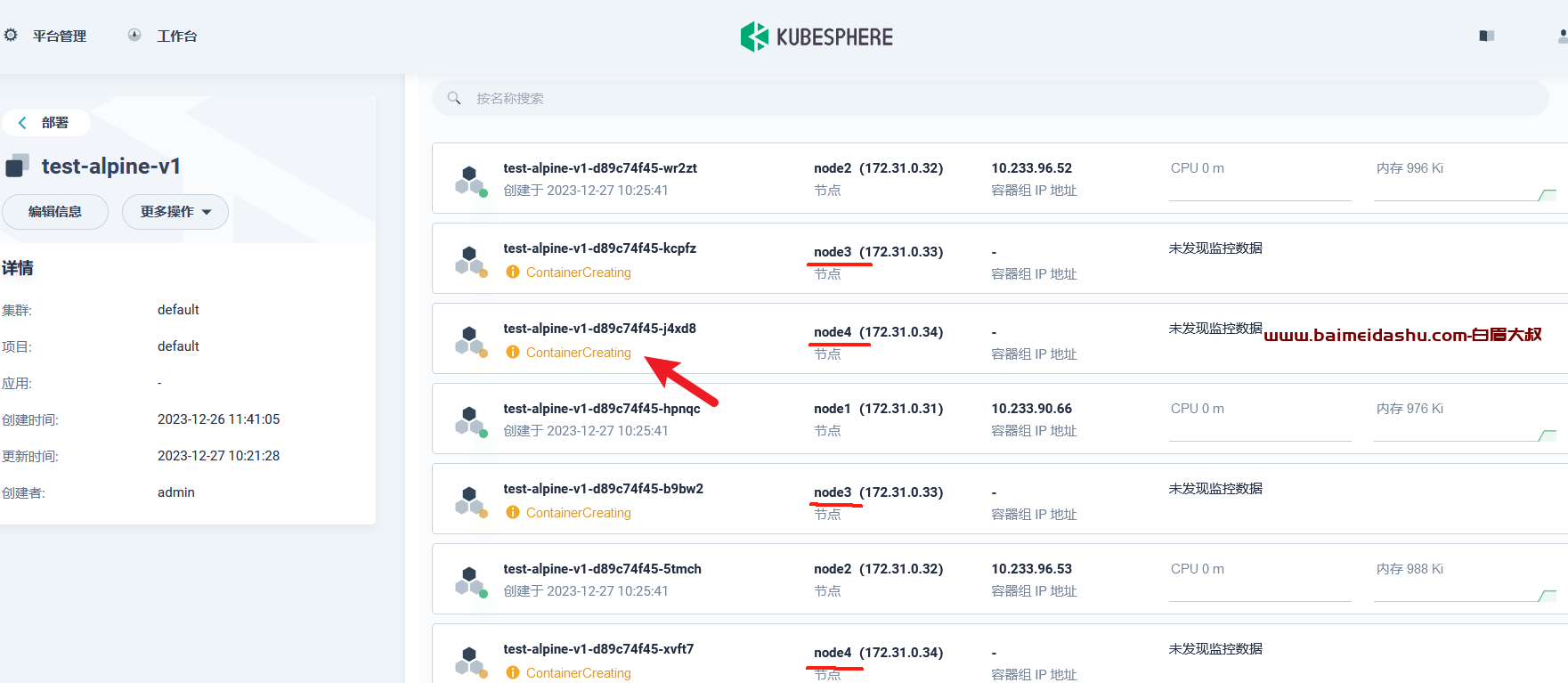
Task: Click CPU 0 m chart in hpnqc row
Action: [1260, 421]
